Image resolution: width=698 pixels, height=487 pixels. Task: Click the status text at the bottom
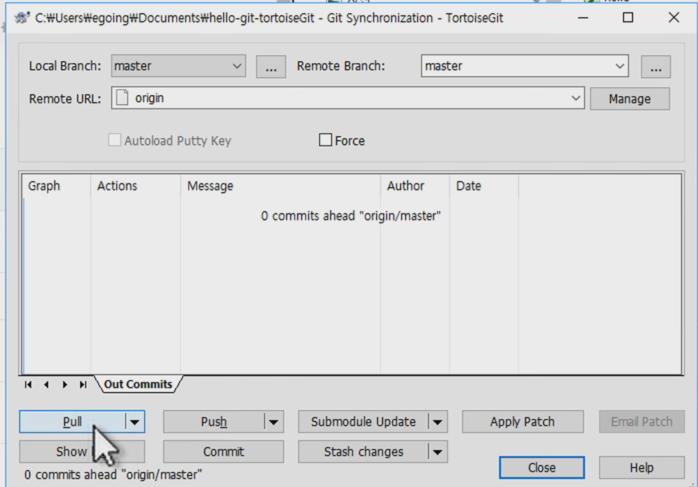coord(113,475)
